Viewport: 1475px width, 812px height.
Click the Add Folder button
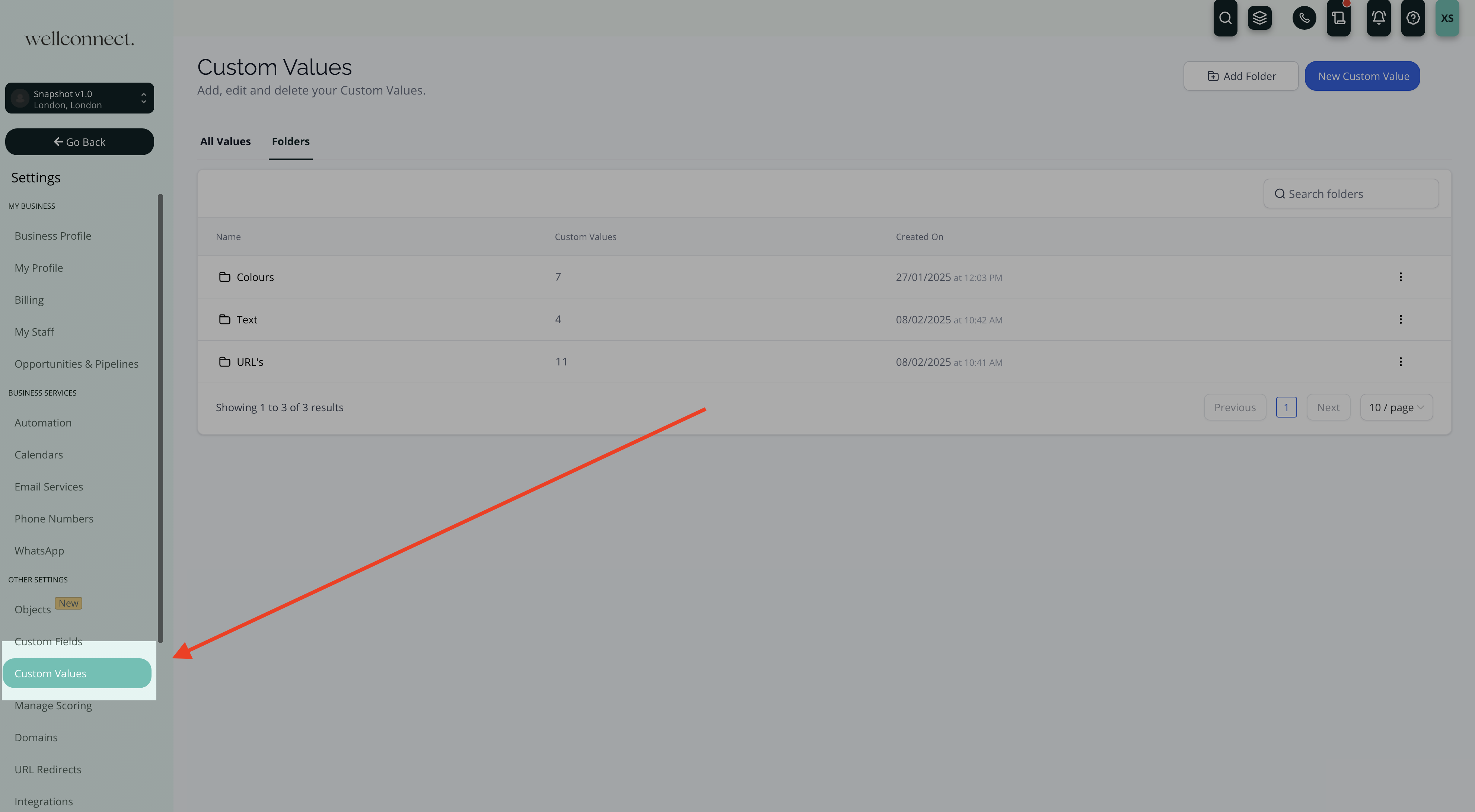(1241, 76)
